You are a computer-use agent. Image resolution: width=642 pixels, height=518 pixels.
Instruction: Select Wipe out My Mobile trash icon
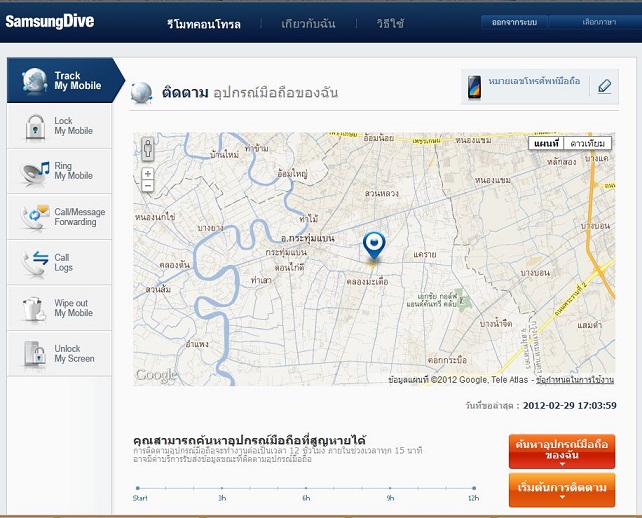34,308
